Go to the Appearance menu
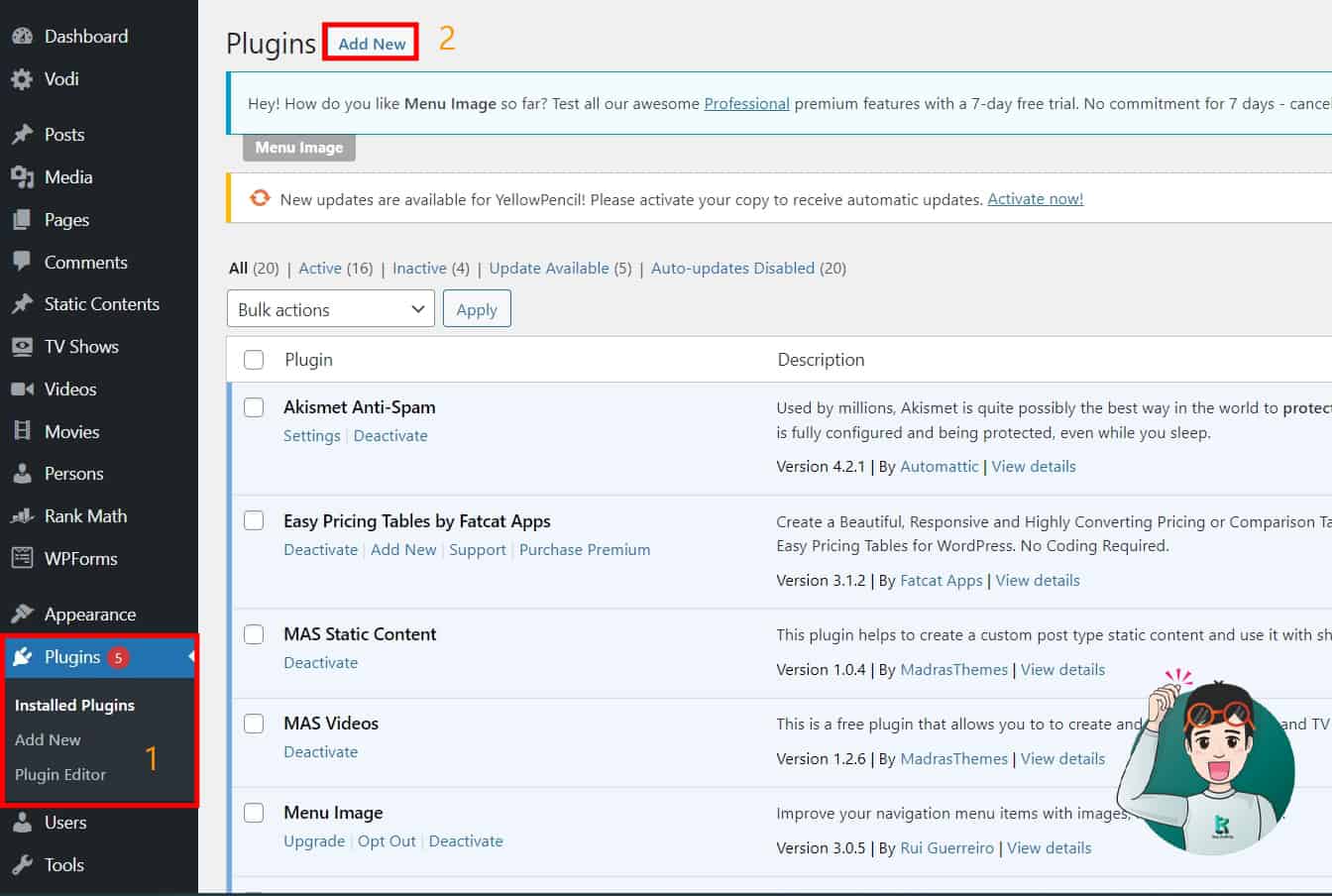This screenshot has width=1332, height=896. [90, 615]
